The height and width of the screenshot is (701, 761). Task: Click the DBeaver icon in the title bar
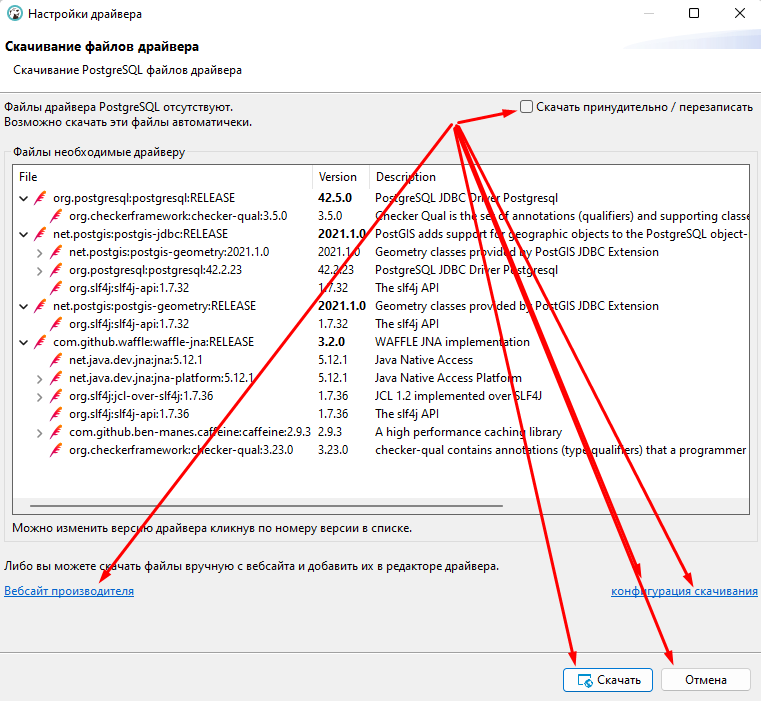point(15,14)
